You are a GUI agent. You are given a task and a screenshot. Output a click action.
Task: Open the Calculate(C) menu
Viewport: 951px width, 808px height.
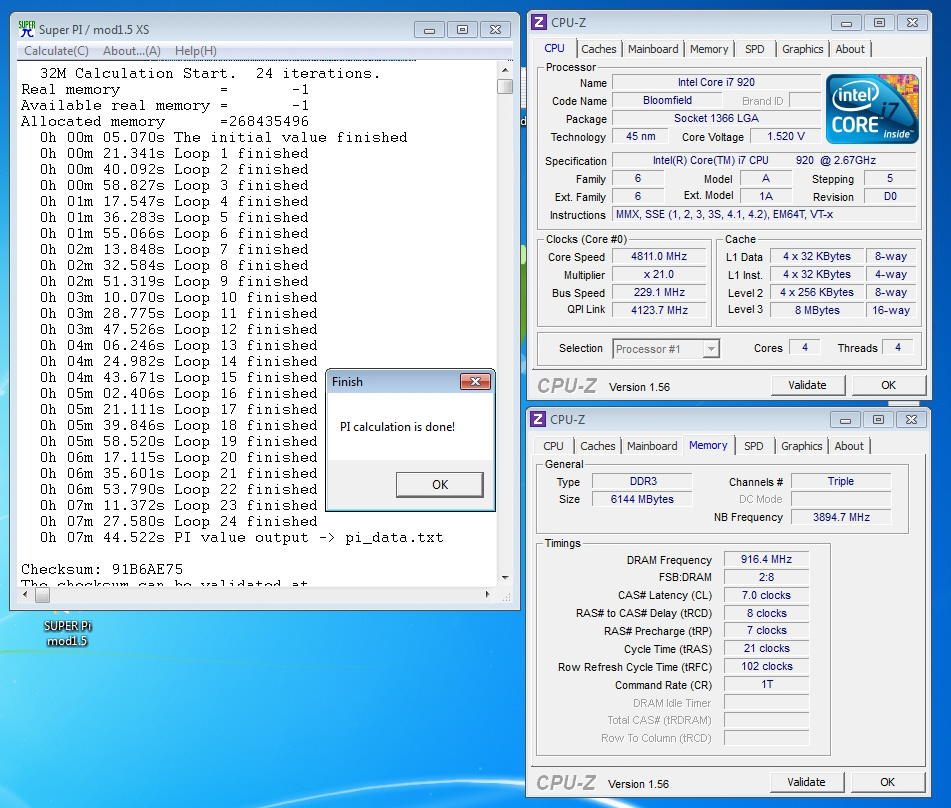click(56, 51)
